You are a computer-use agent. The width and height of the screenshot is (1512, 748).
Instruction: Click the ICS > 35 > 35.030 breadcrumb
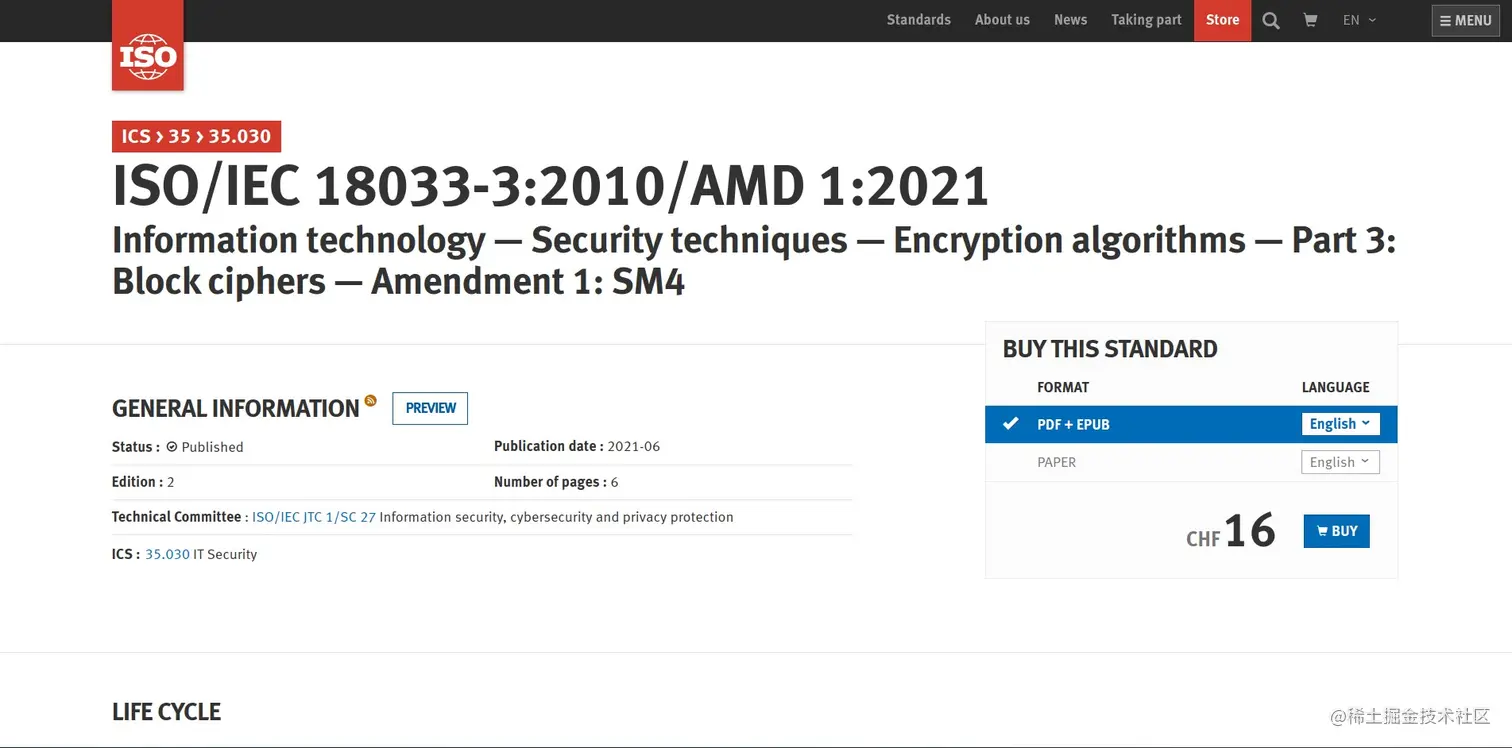pyautogui.click(x=196, y=136)
